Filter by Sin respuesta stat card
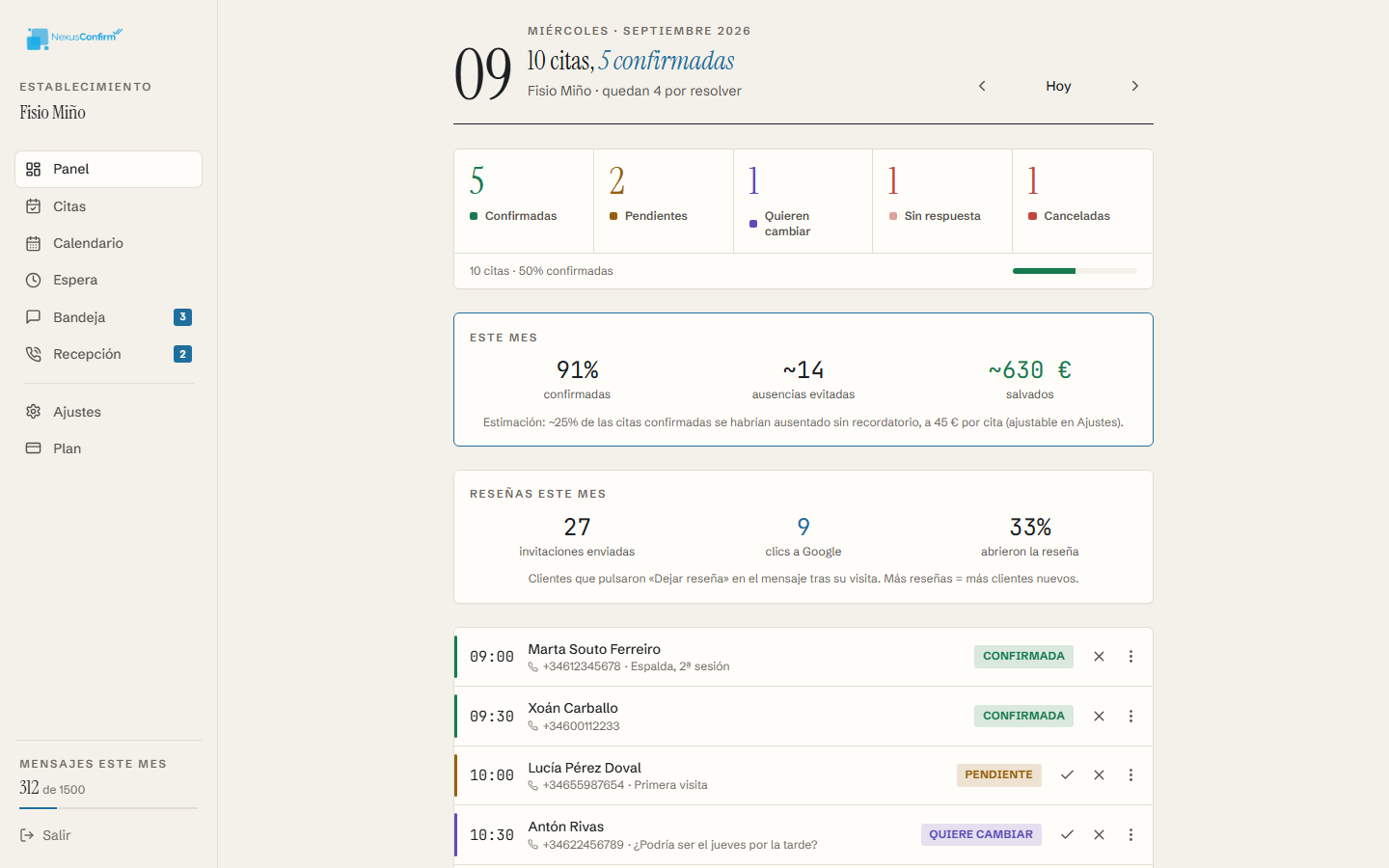 click(942, 202)
